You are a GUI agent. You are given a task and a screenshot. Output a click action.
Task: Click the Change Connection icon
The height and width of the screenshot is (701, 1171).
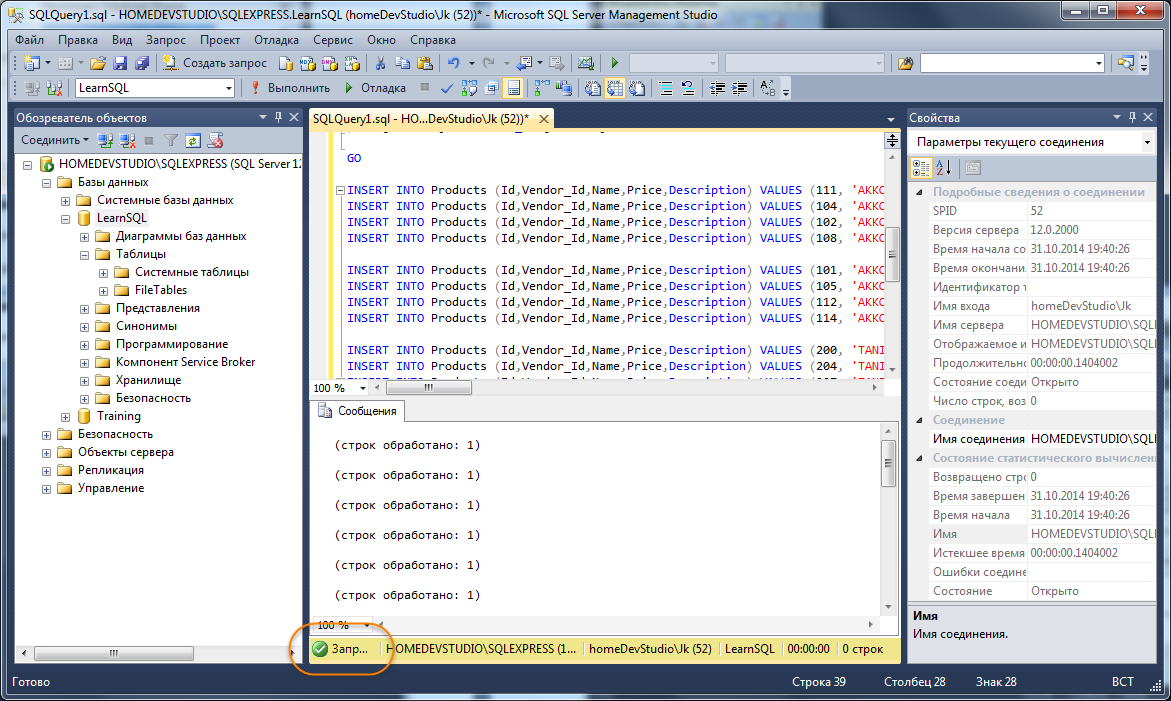(x=54, y=88)
